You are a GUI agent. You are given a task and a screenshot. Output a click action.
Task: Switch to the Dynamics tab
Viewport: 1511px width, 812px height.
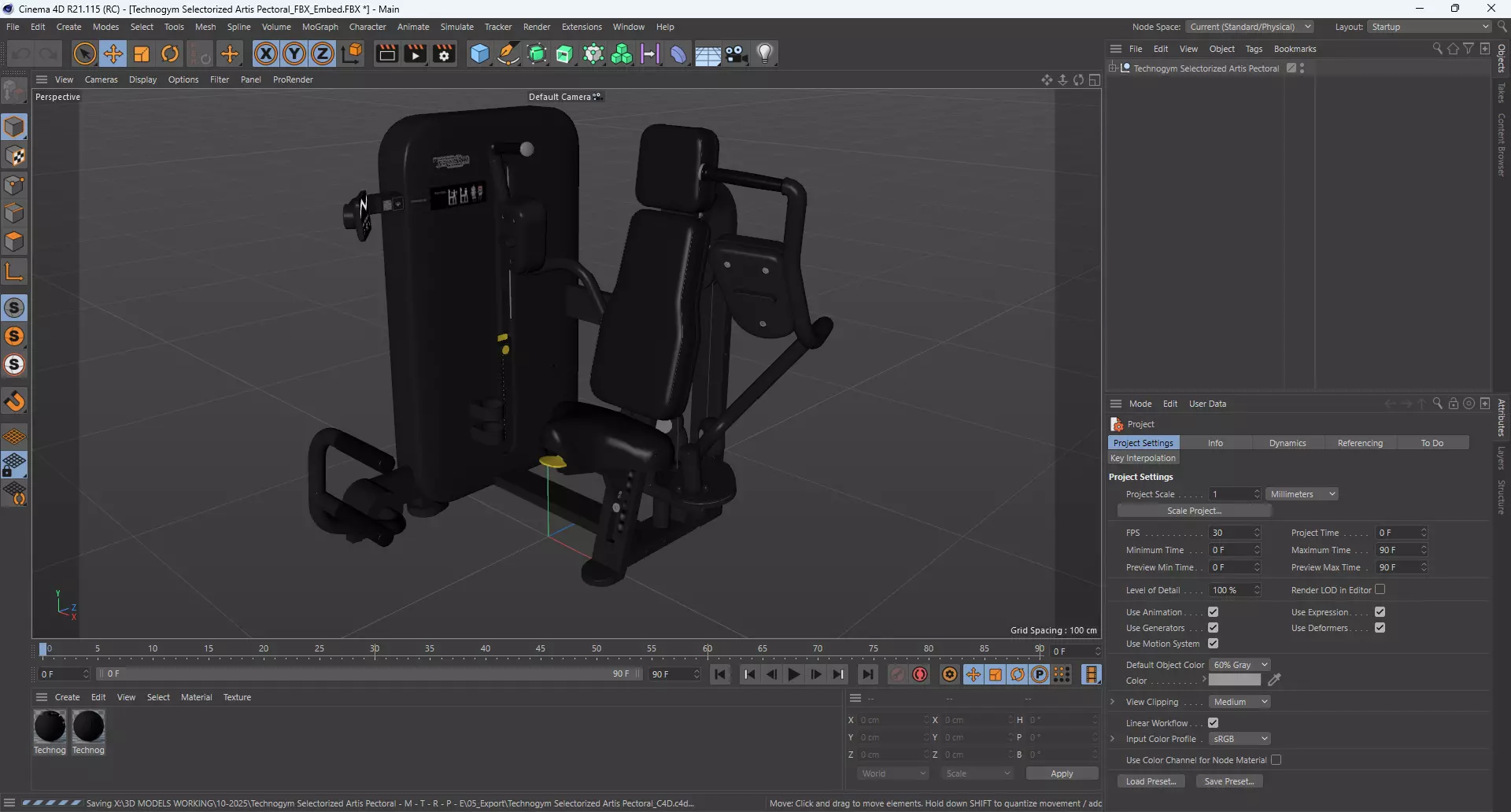[1287, 443]
